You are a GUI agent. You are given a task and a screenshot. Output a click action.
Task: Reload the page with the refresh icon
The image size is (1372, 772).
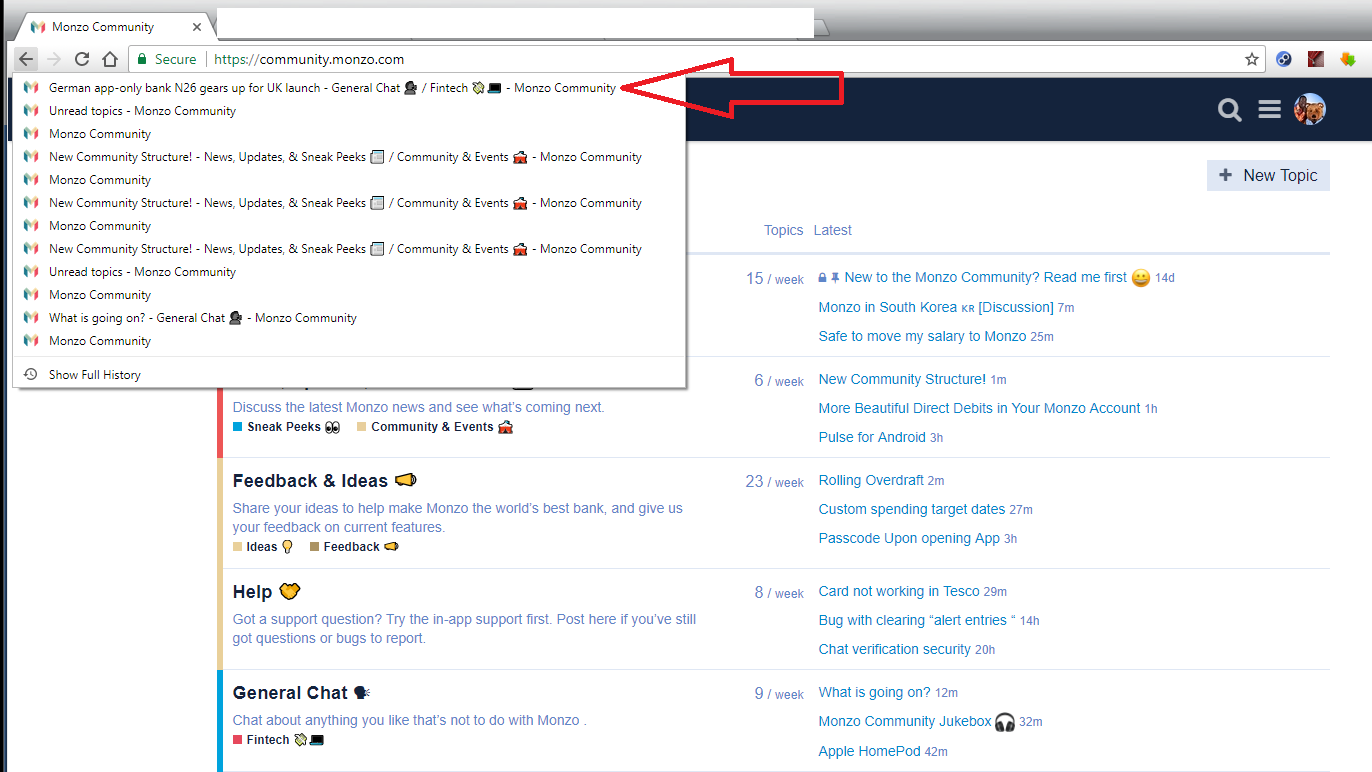click(x=83, y=59)
